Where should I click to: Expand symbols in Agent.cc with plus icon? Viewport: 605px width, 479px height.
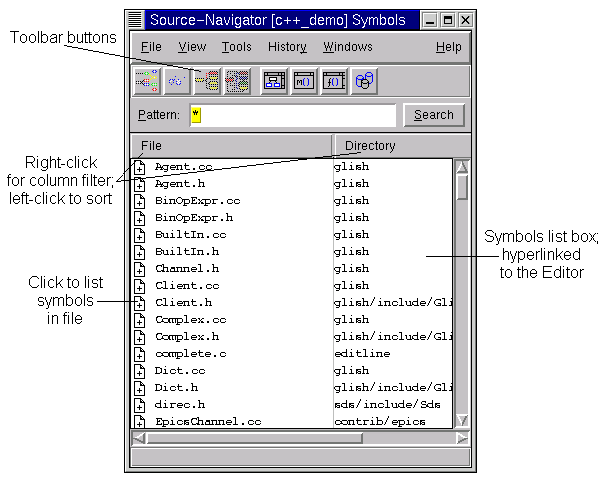(139, 167)
